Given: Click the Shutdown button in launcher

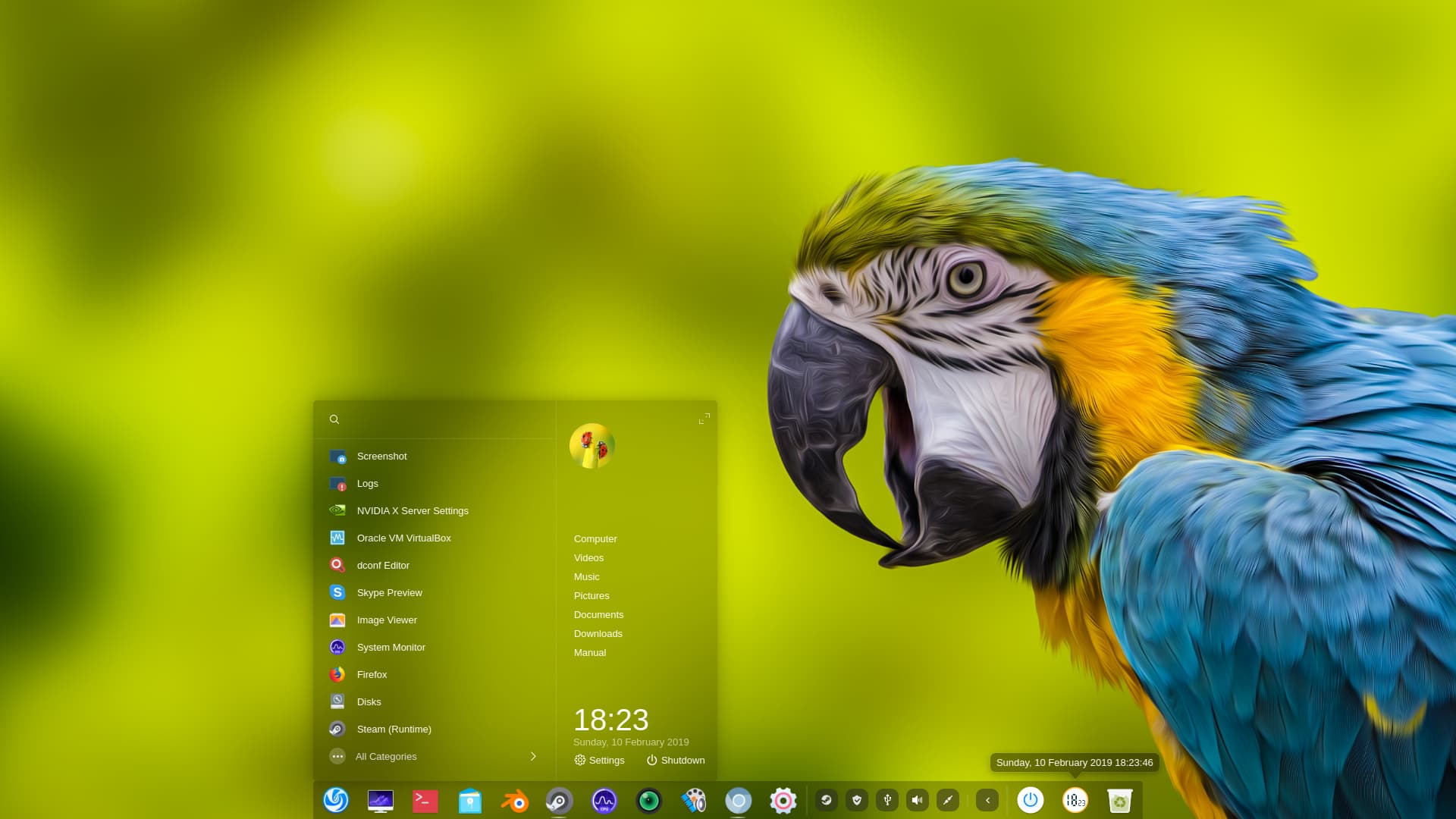Looking at the screenshot, I should [676, 760].
